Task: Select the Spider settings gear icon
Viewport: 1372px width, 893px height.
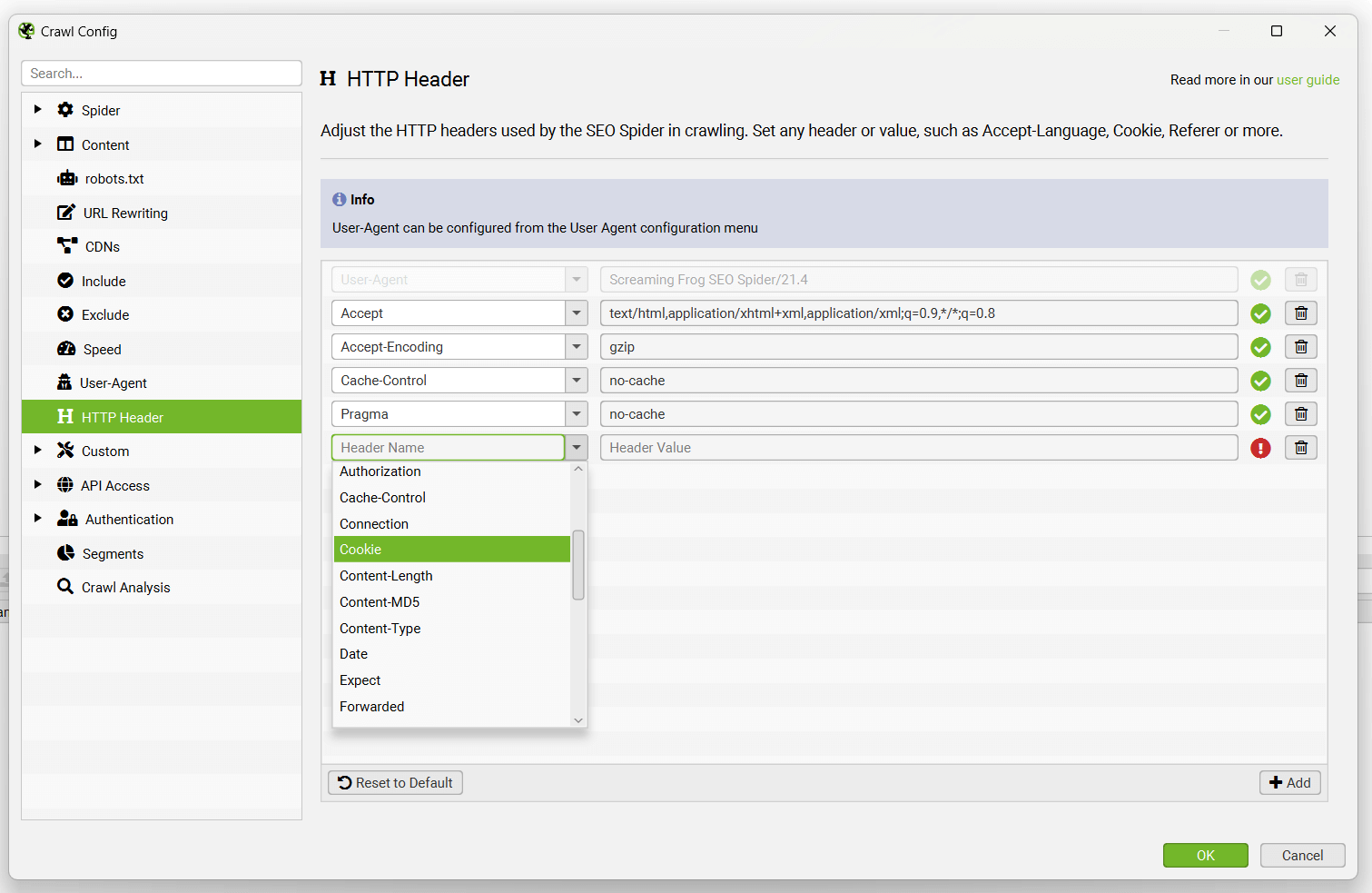Action: coord(65,110)
